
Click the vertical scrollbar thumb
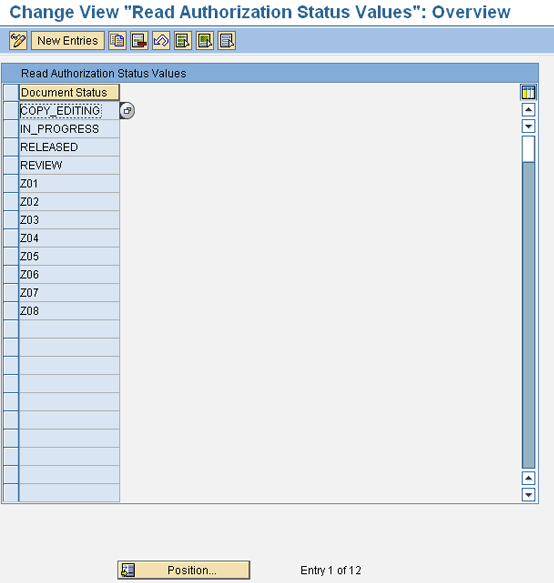click(x=528, y=149)
